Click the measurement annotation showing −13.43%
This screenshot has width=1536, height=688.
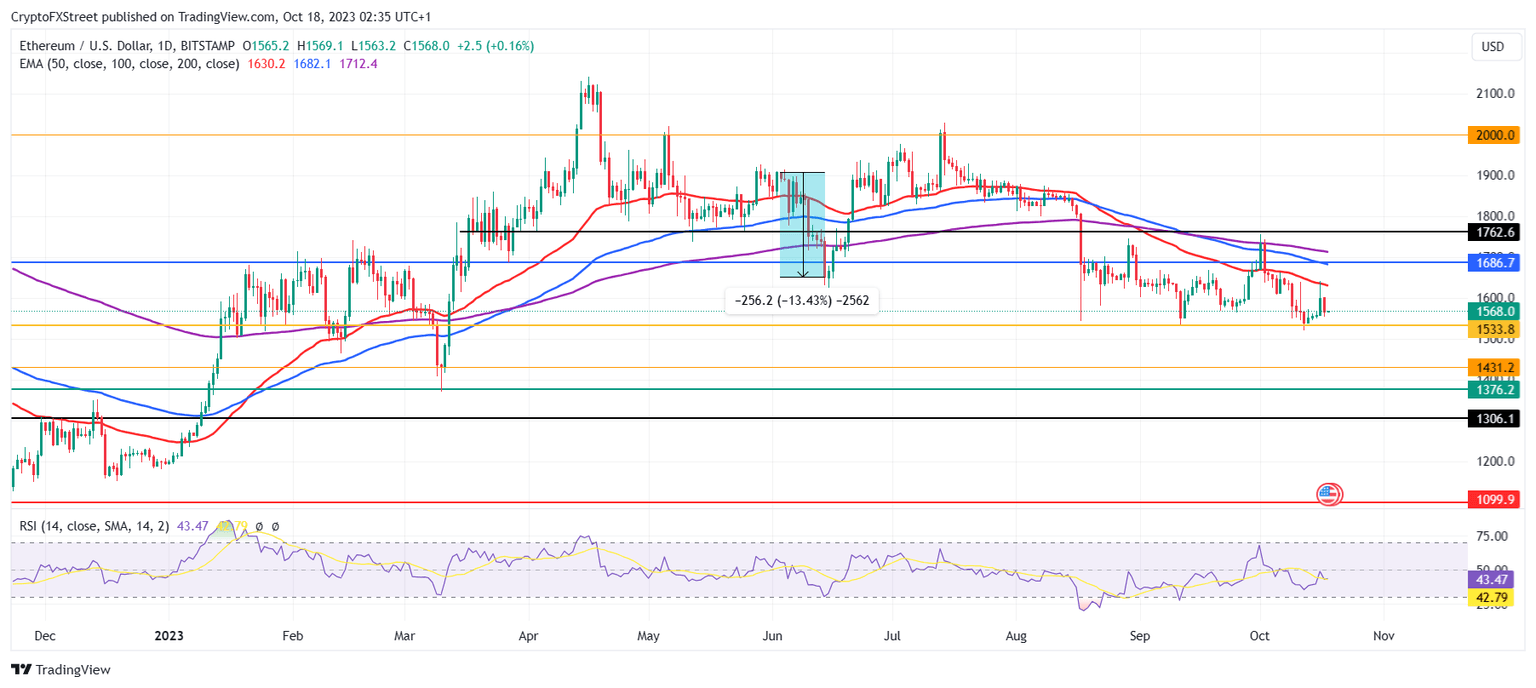(802, 301)
